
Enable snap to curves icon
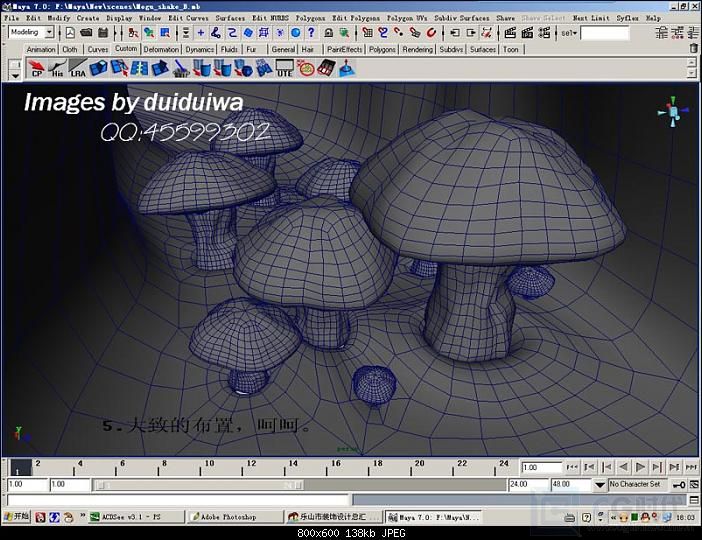[383, 32]
